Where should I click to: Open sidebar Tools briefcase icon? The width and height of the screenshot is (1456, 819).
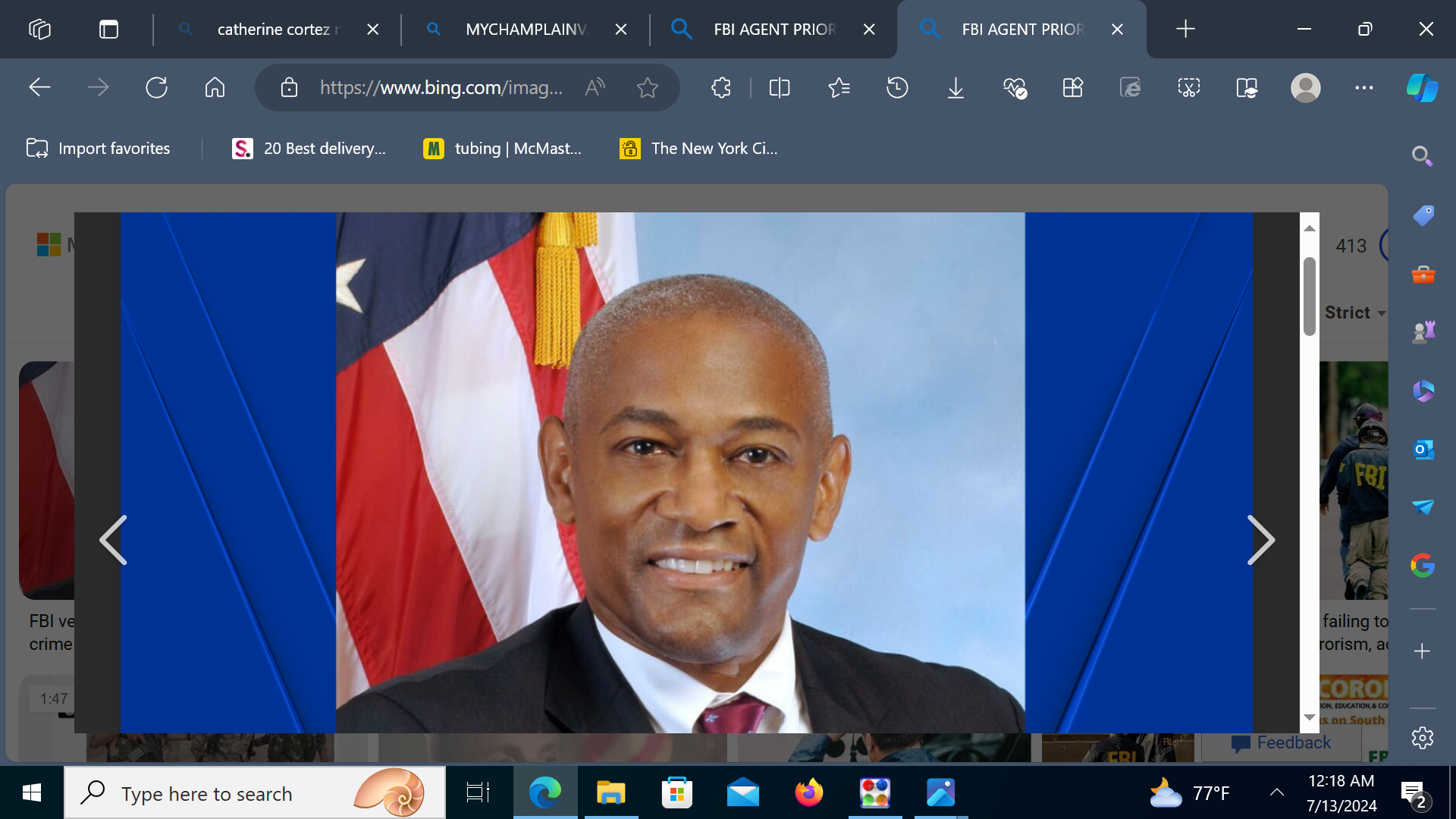tap(1423, 274)
